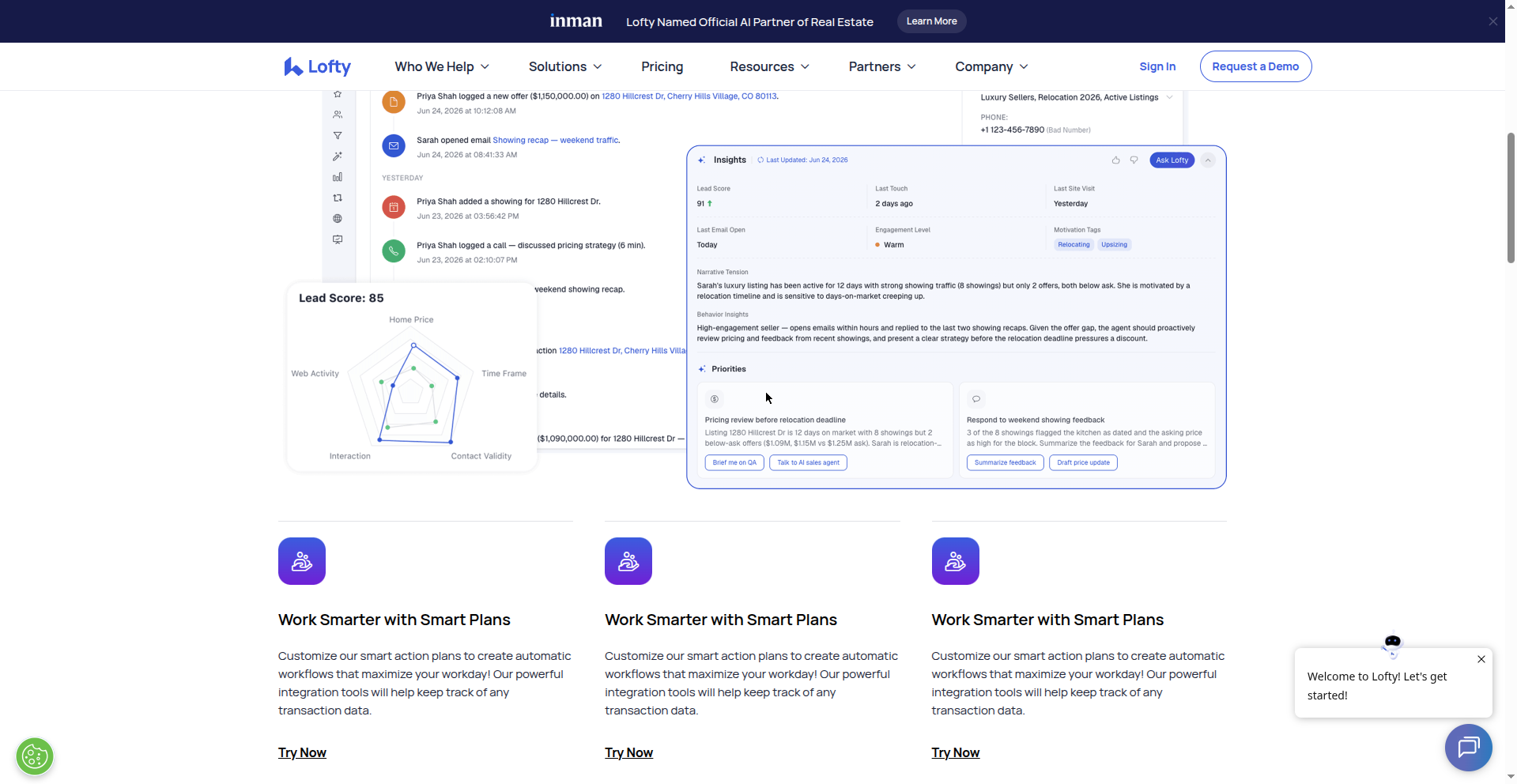
Task: Click the Respond to weekend showing feedback heading
Action: (x=1035, y=420)
